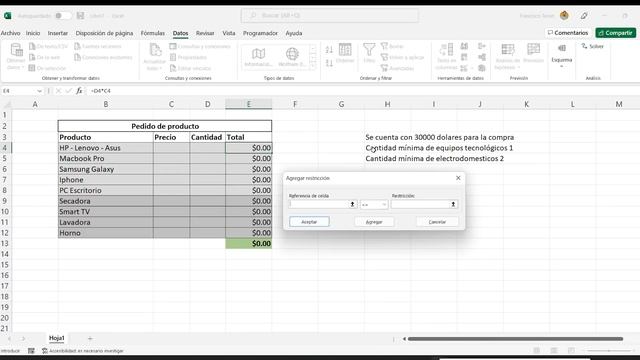The height and width of the screenshot is (360, 640).
Task: Click Agregar in the constraint dialog
Action: coord(374,222)
